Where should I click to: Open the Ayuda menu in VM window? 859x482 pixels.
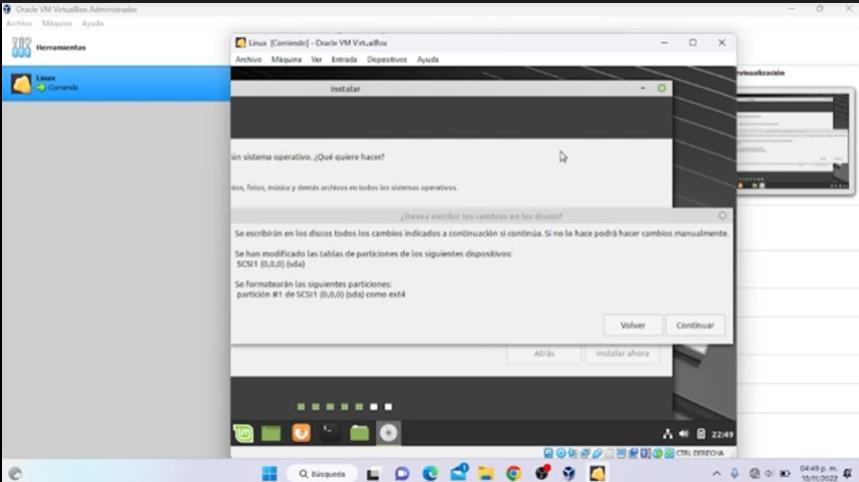pyautogui.click(x=428, y=59)
